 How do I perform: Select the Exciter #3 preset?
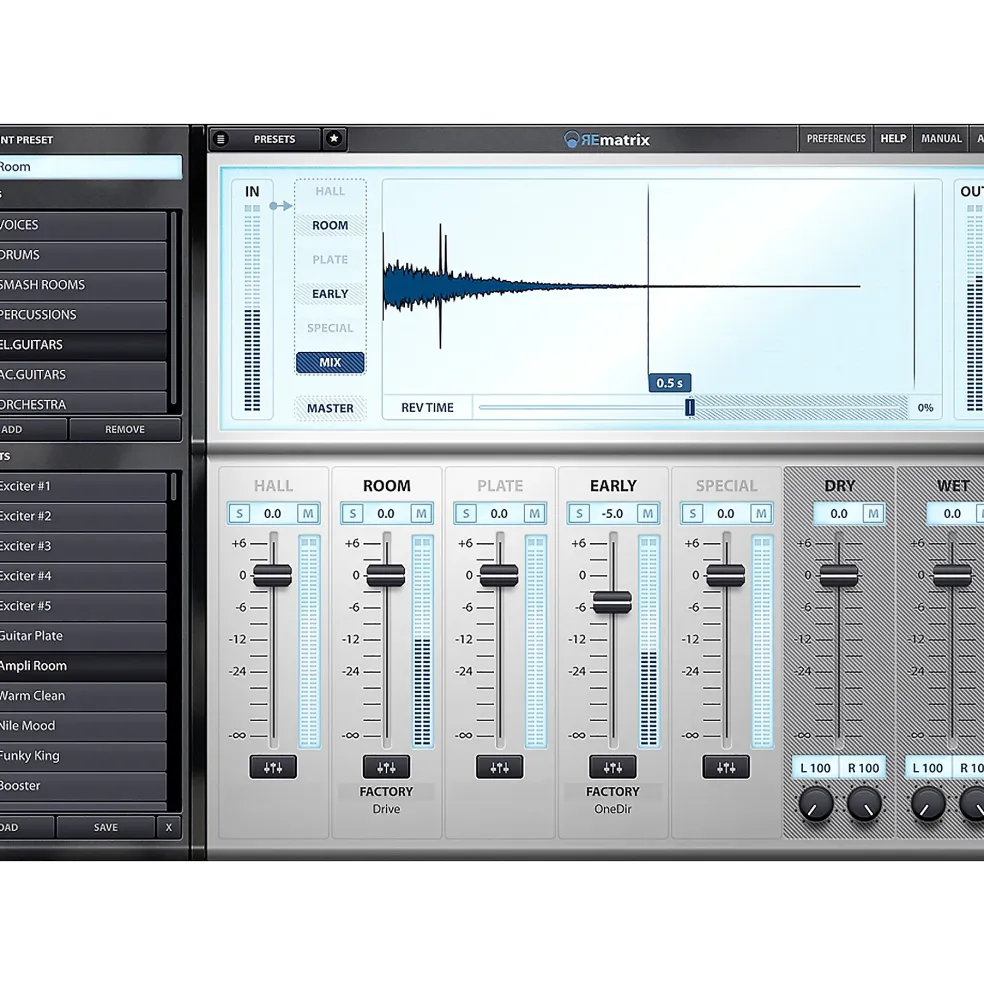coord(83,546)
